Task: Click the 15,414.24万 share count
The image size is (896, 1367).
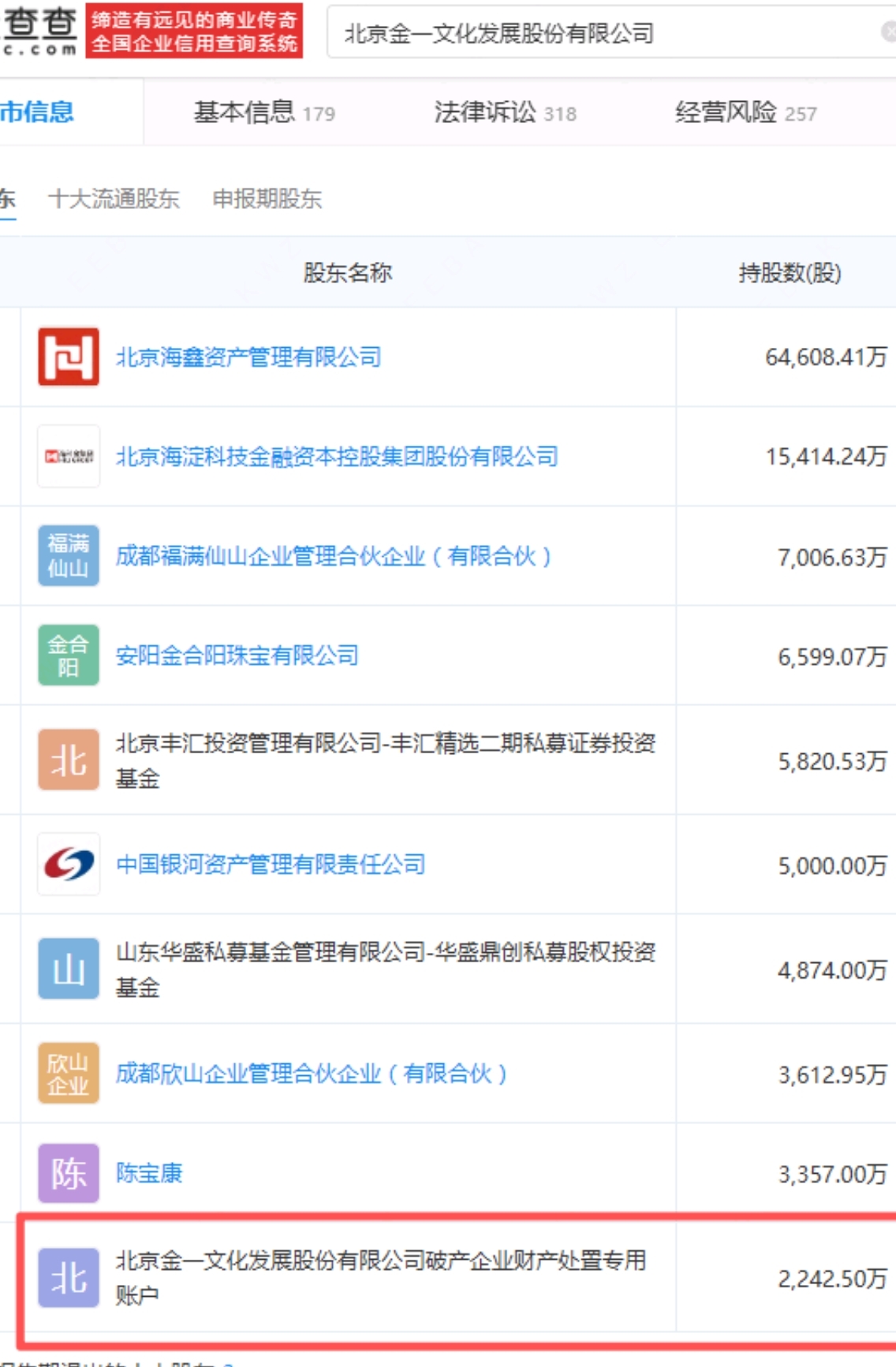Action: [x=826, y=457]
